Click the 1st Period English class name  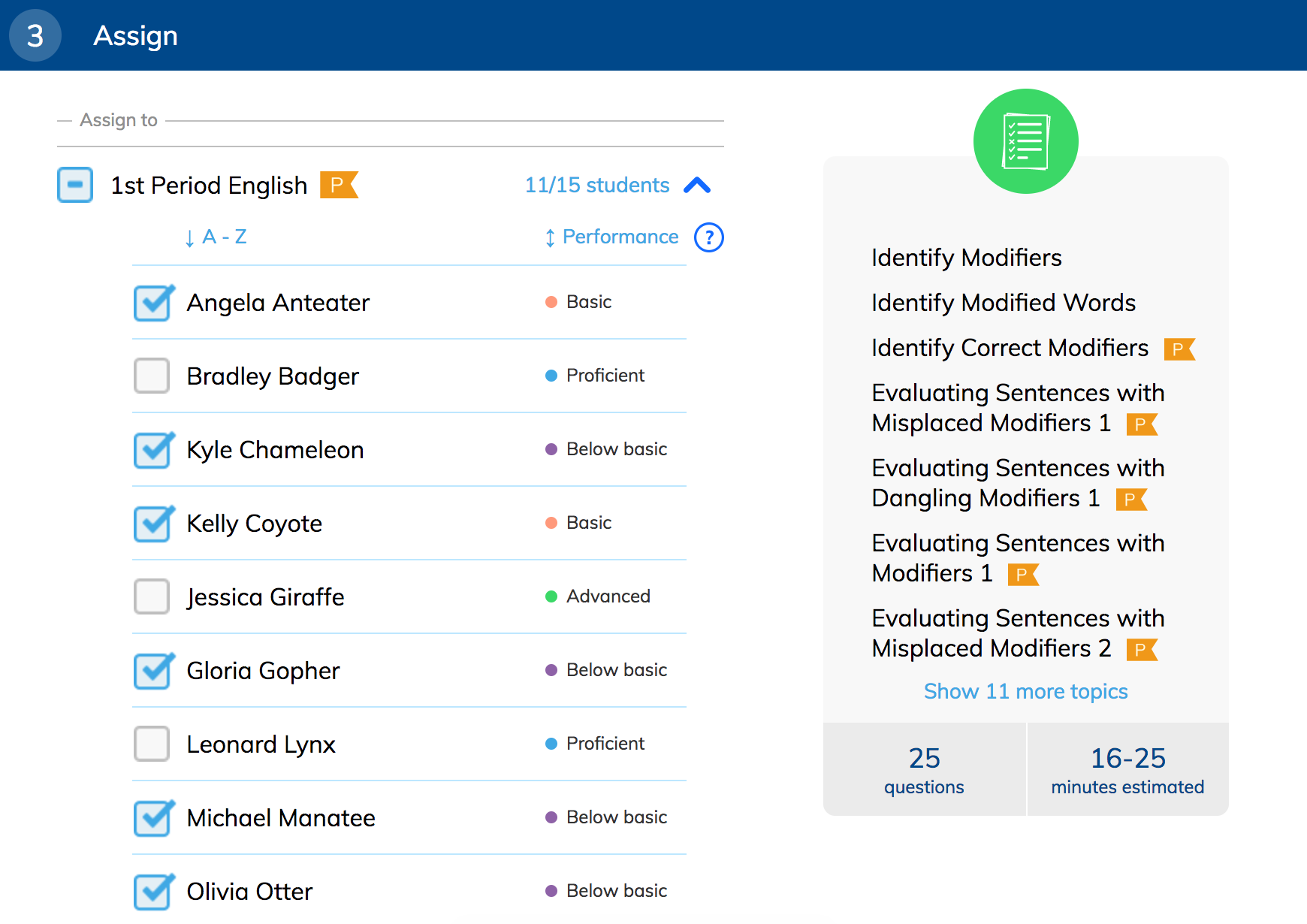tap(209, 186)
